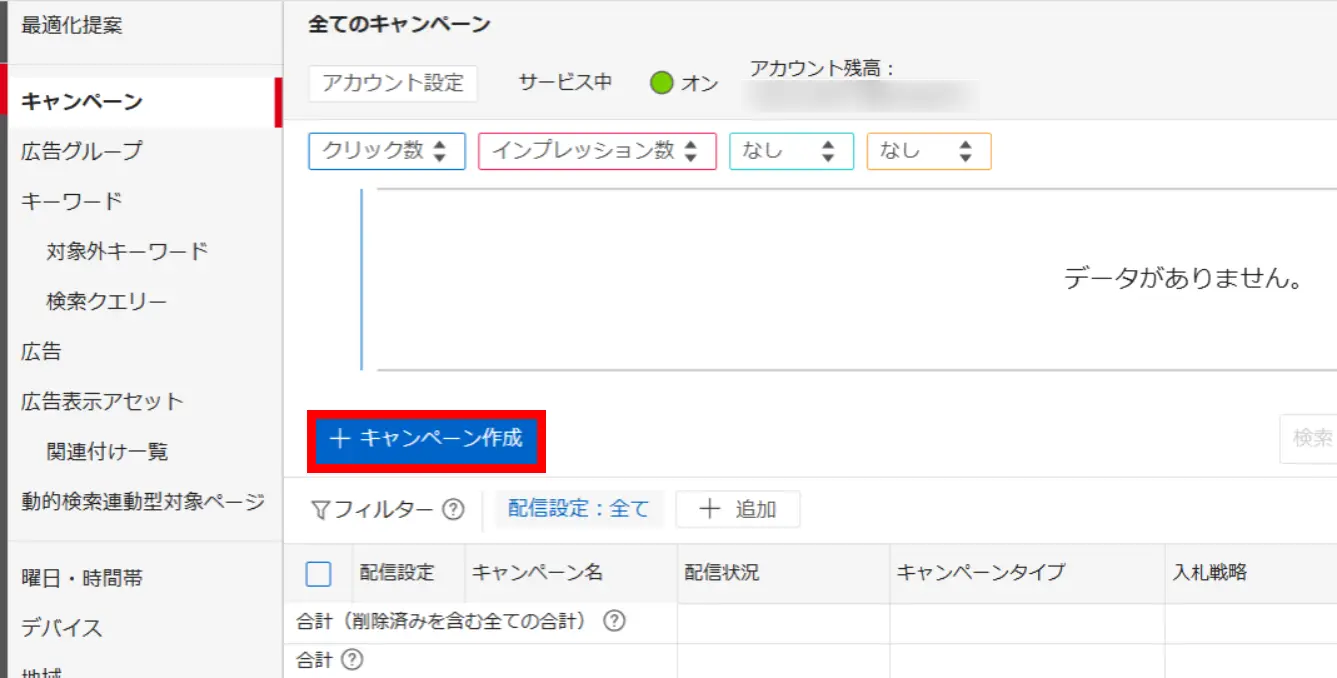The height and width of the screenshot is (678, 1337).
Task: Open アカウント設定
Action: tap(392, 84)
